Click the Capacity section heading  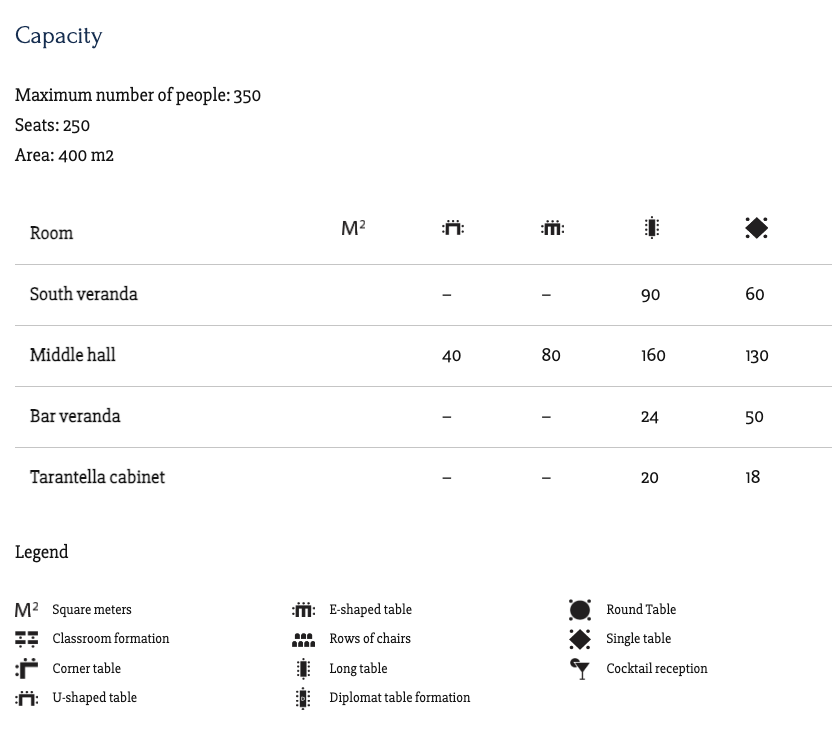pos(59,36)
